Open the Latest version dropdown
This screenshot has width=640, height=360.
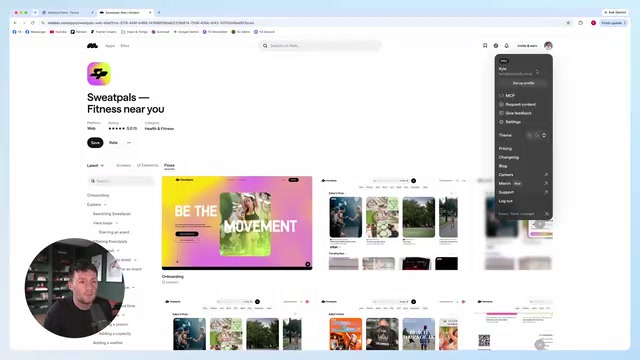[x=96, y=165]
